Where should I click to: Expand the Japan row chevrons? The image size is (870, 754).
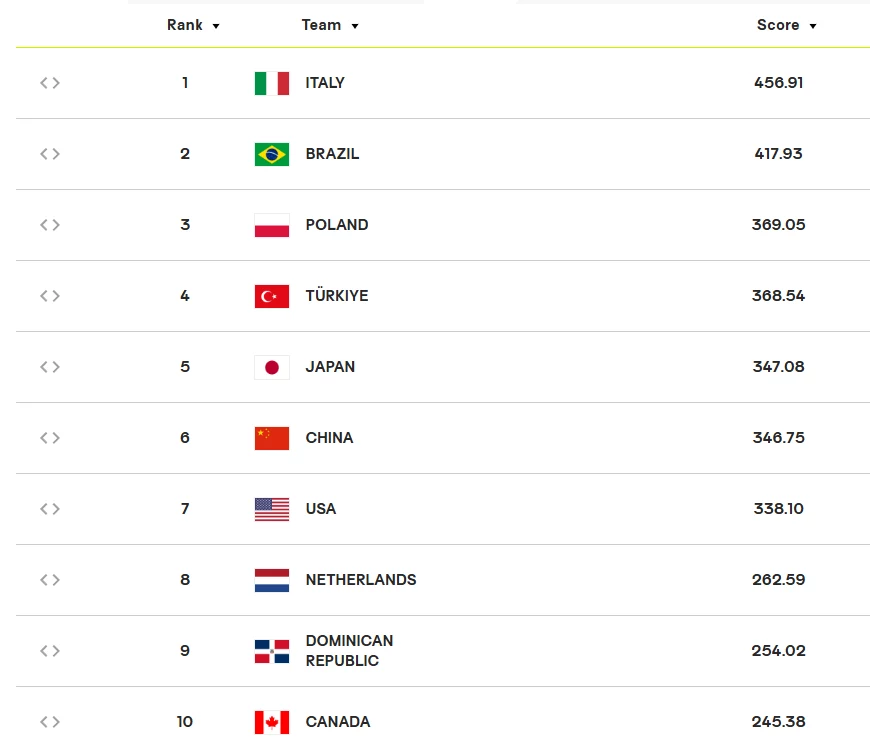[x=50, y=367]
